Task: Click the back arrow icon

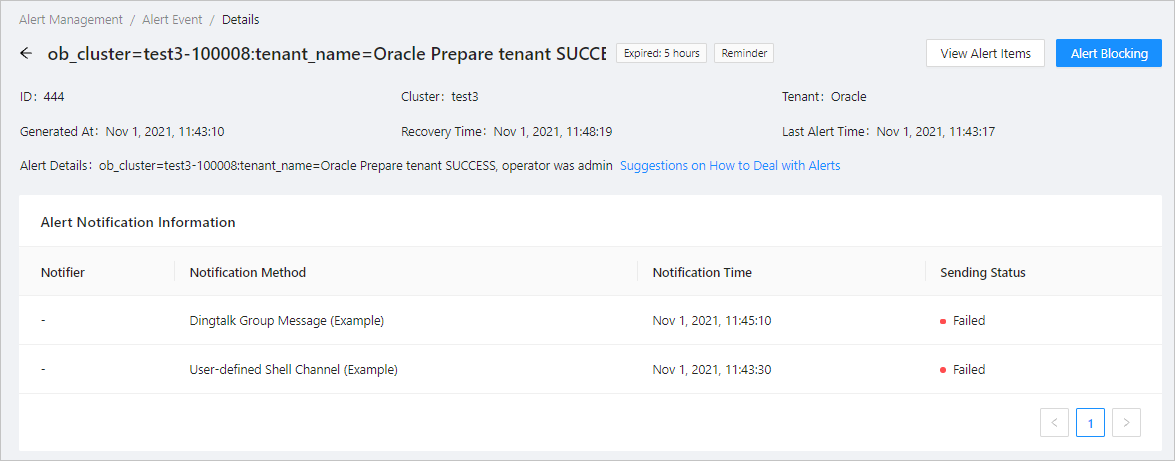Action: point(26,53)
